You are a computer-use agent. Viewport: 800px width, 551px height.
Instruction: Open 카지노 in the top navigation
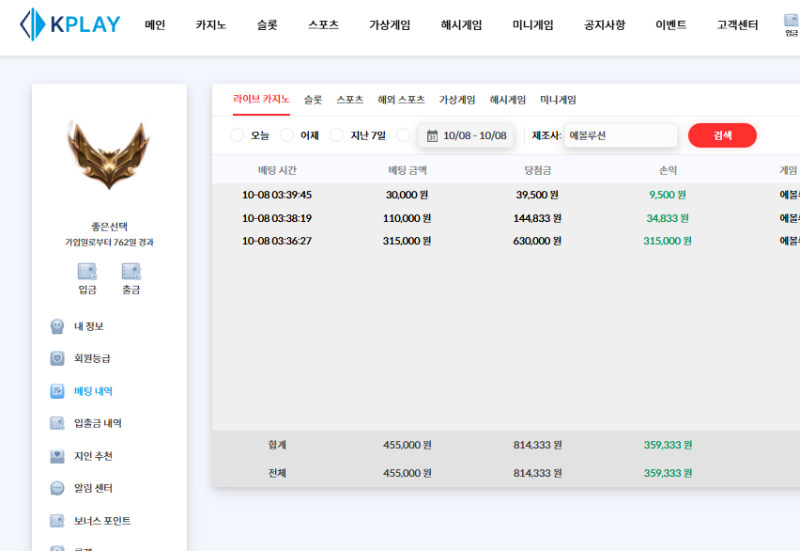pyautogui.click(x=210, y=25)
